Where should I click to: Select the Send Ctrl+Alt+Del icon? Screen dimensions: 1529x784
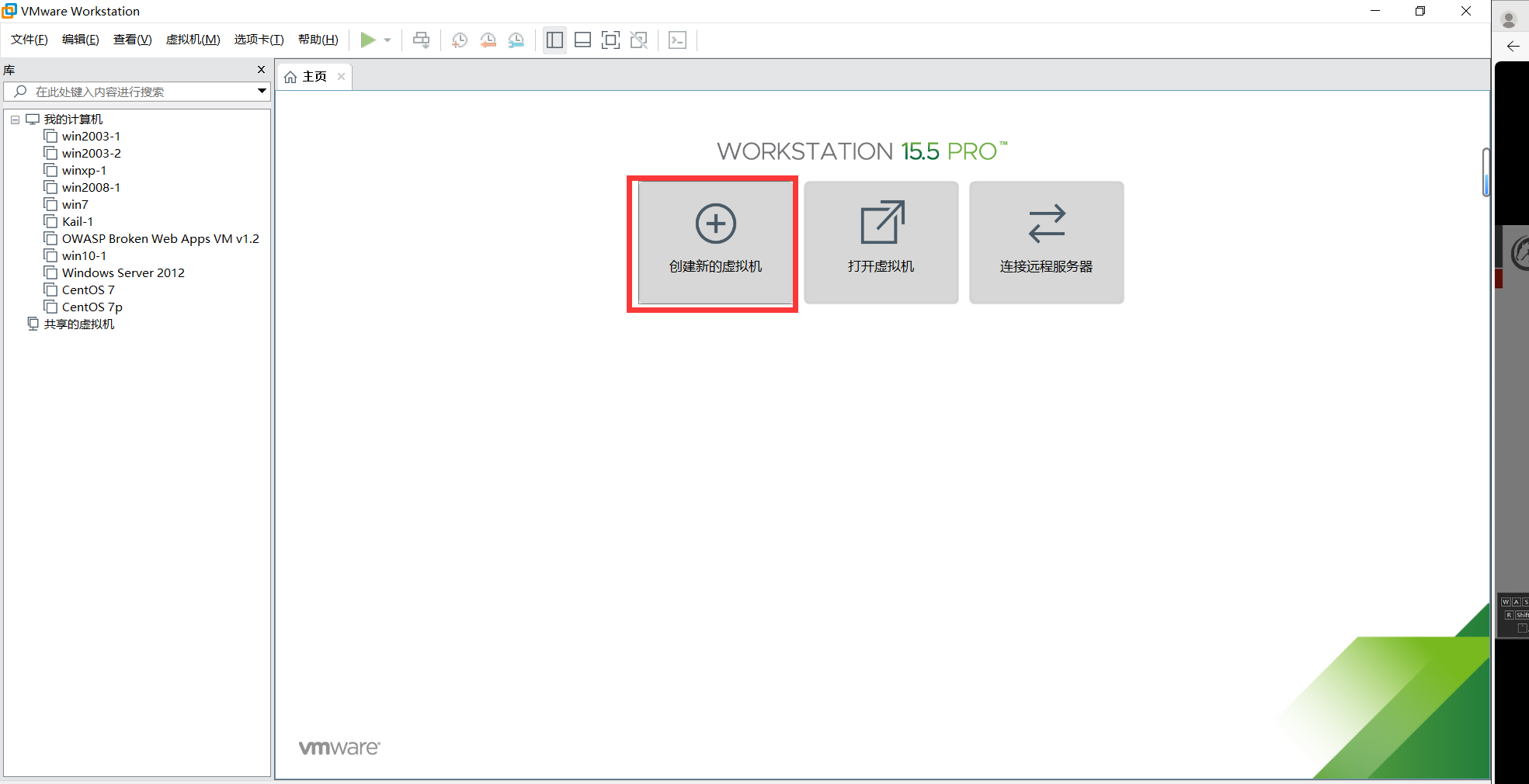click(421, 40)
